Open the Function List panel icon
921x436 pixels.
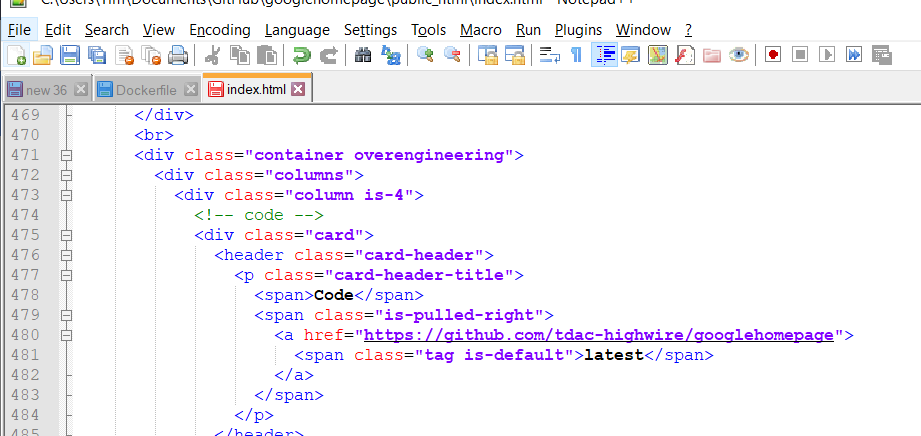(x=685, y=55)
